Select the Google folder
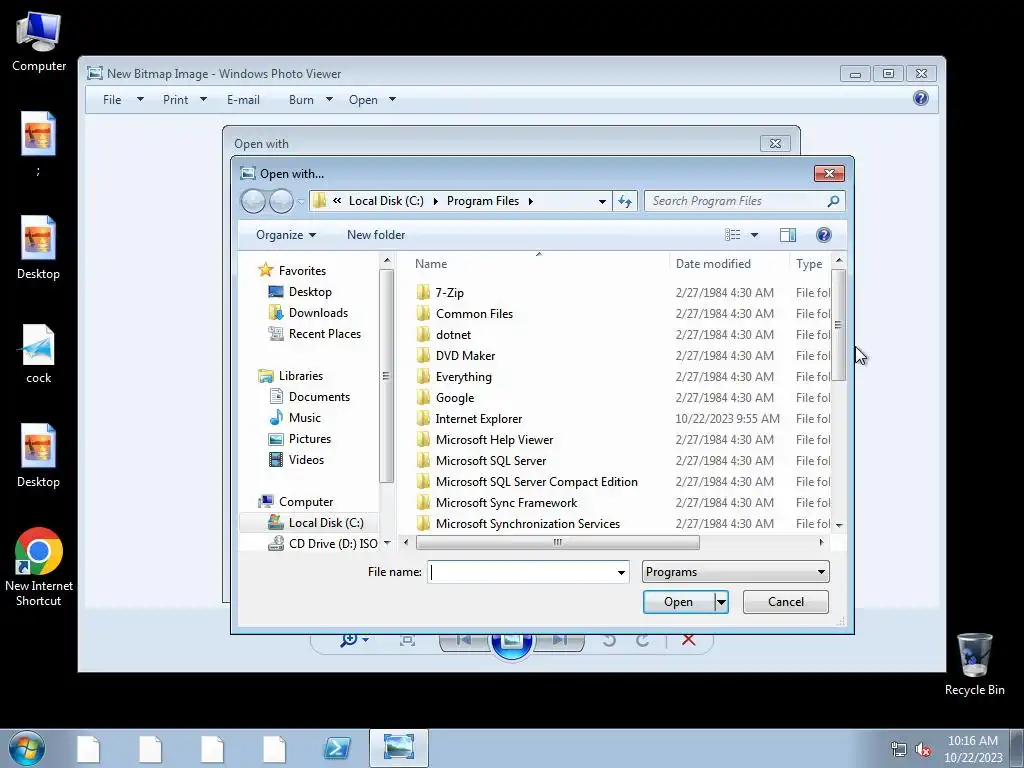This screenshot has width=1024, height=768. tap(455, 398)
